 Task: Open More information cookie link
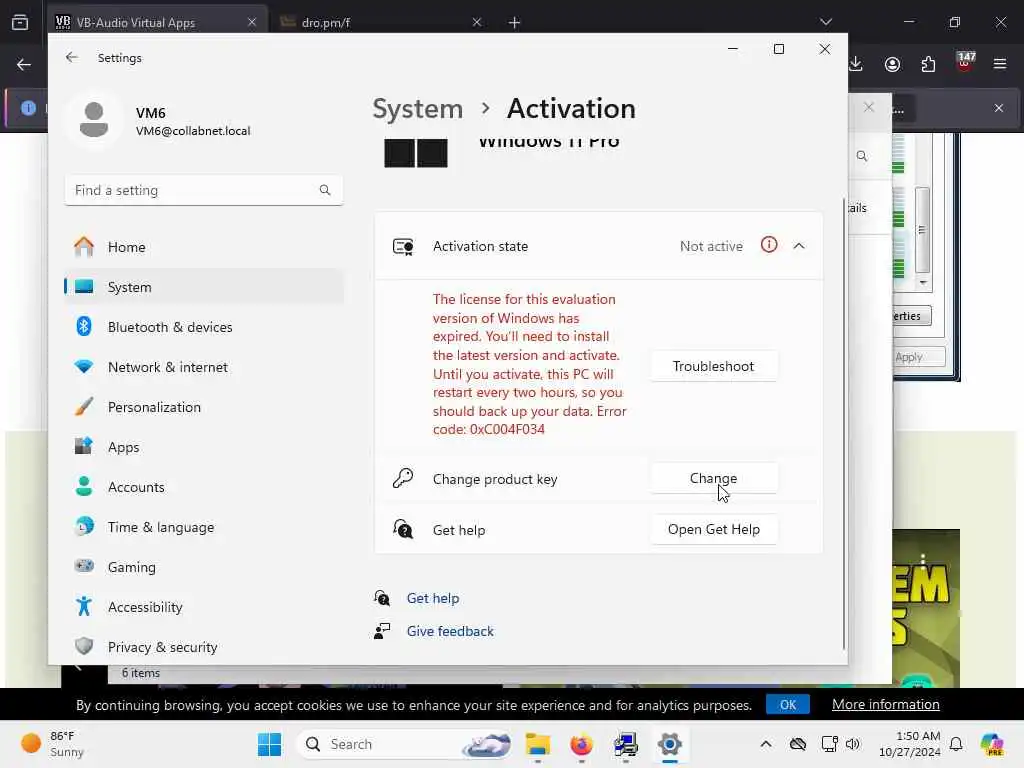coord(886,704)
